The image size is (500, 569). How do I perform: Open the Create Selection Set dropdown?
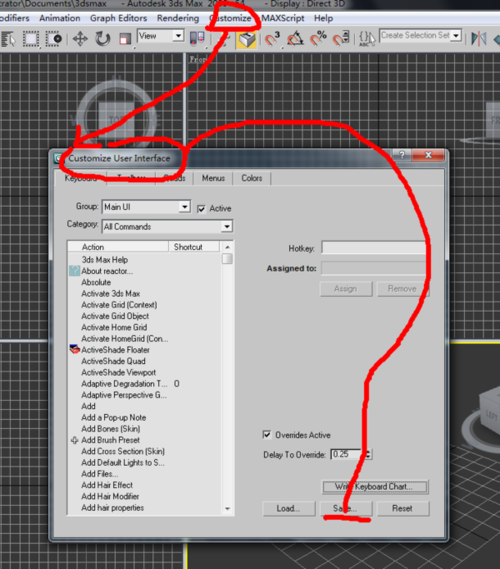[421, 36]
